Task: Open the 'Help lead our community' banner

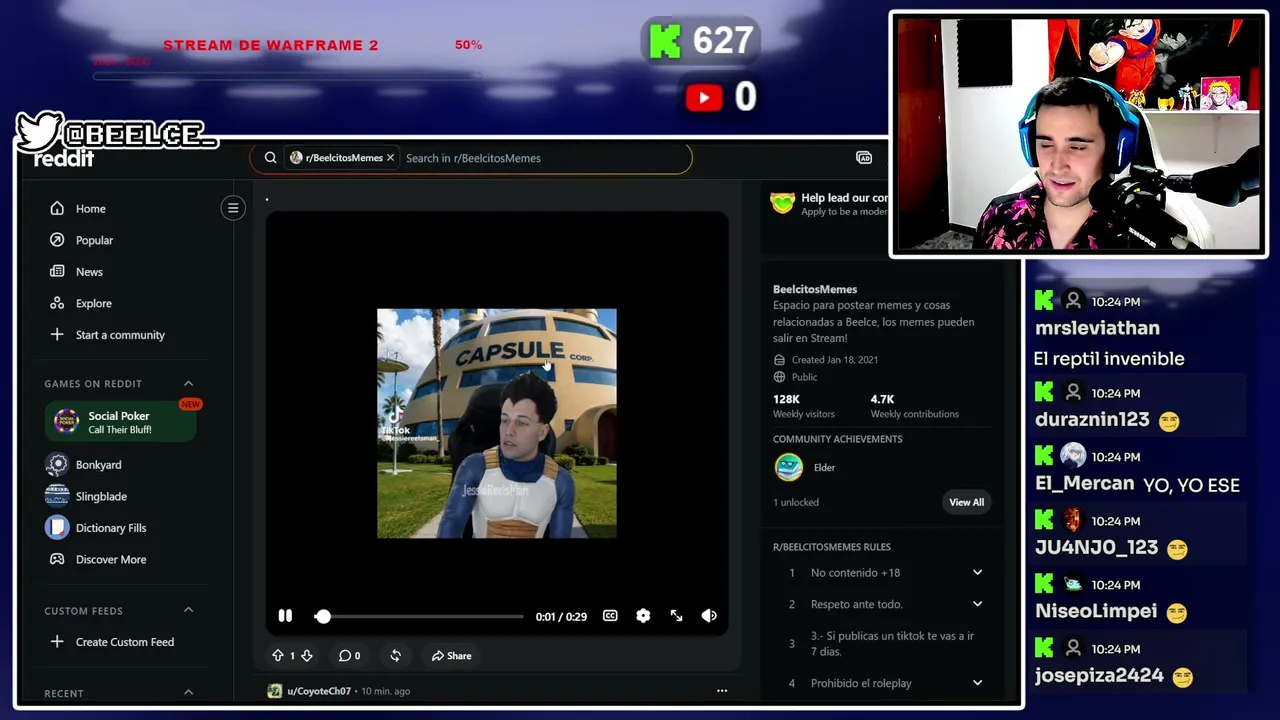Action: [x=829, y=203]
